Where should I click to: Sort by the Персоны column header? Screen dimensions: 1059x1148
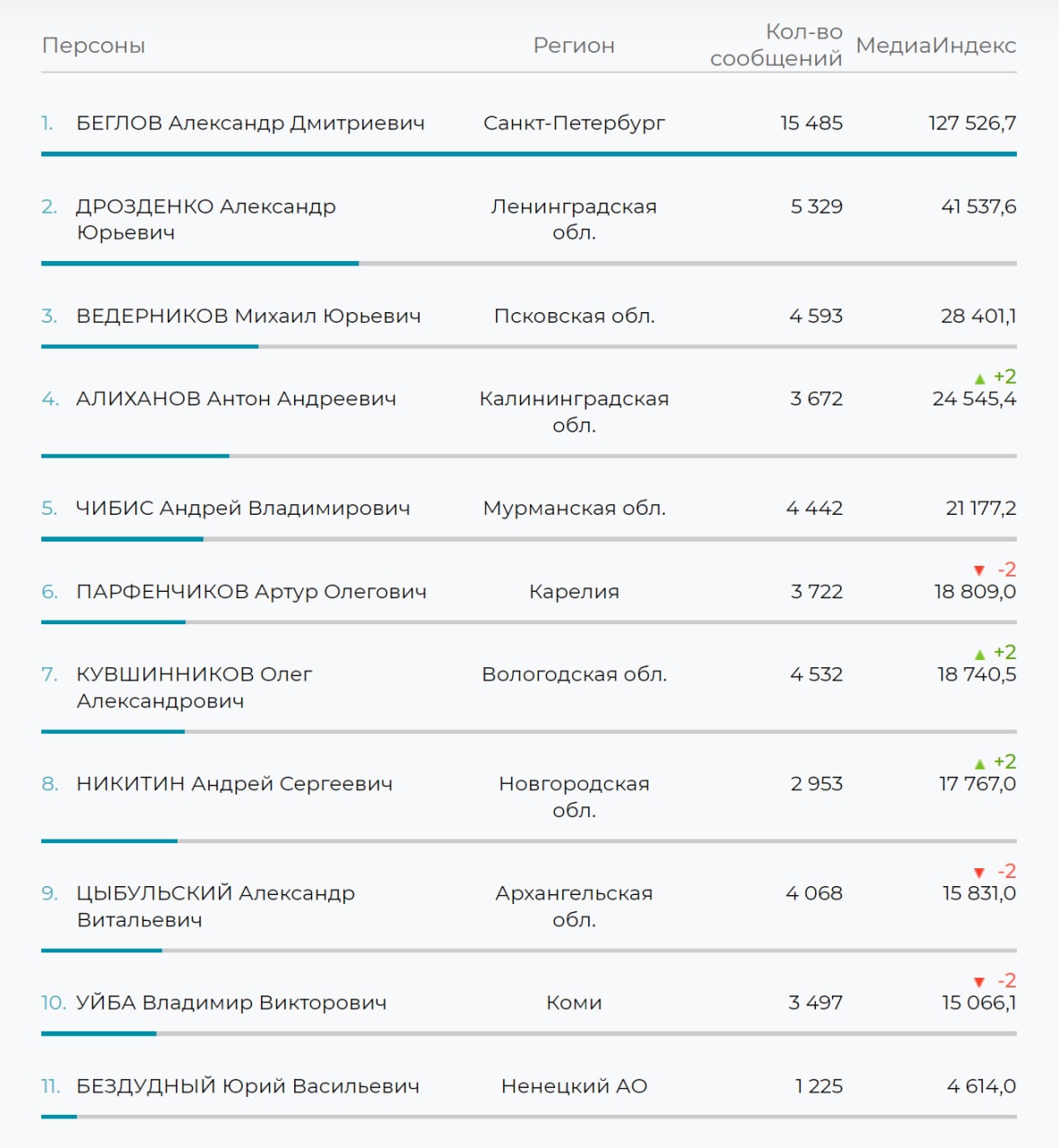point(93,46)
